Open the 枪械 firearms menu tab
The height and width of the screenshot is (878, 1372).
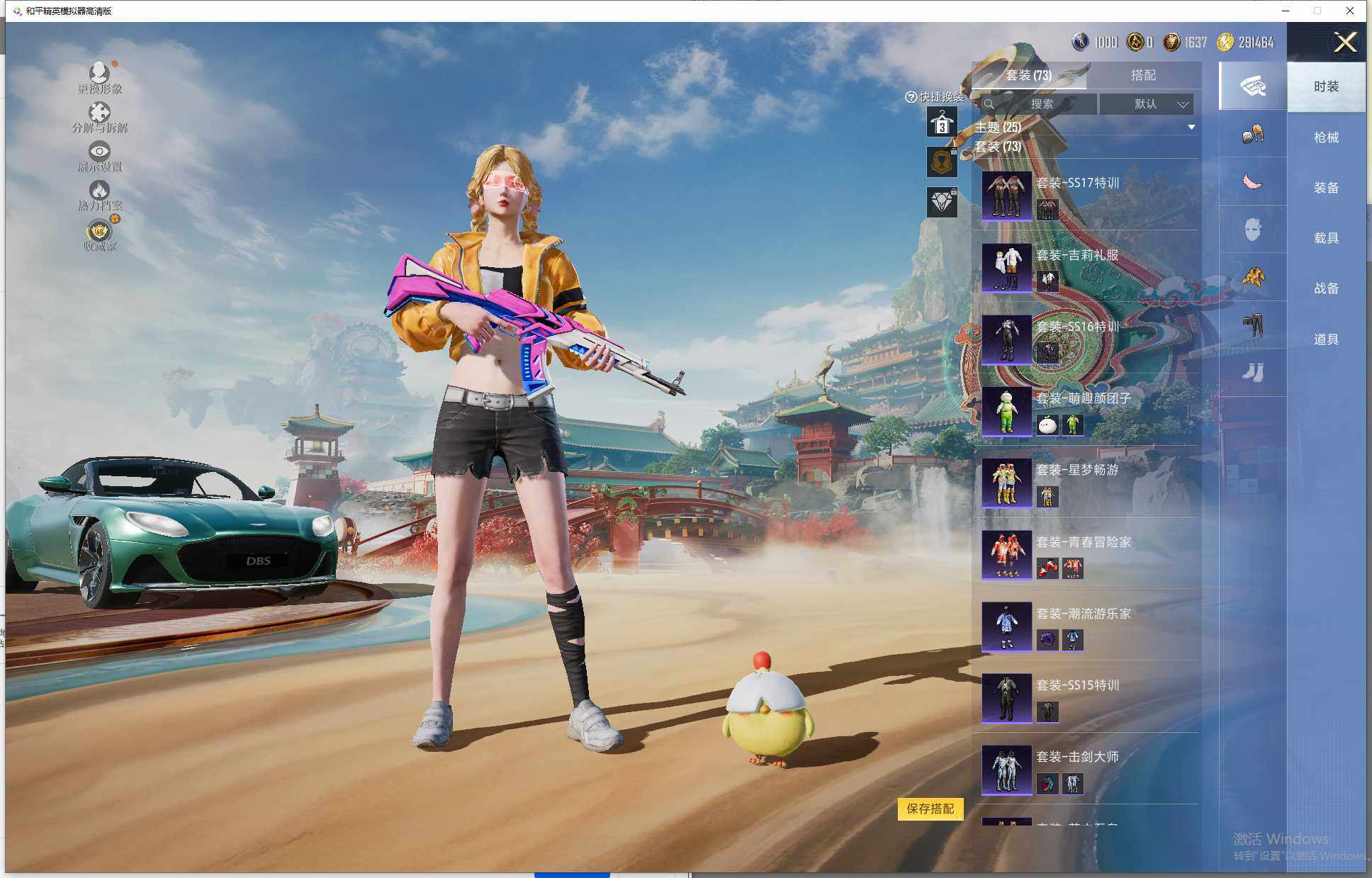coord(1325,137)
